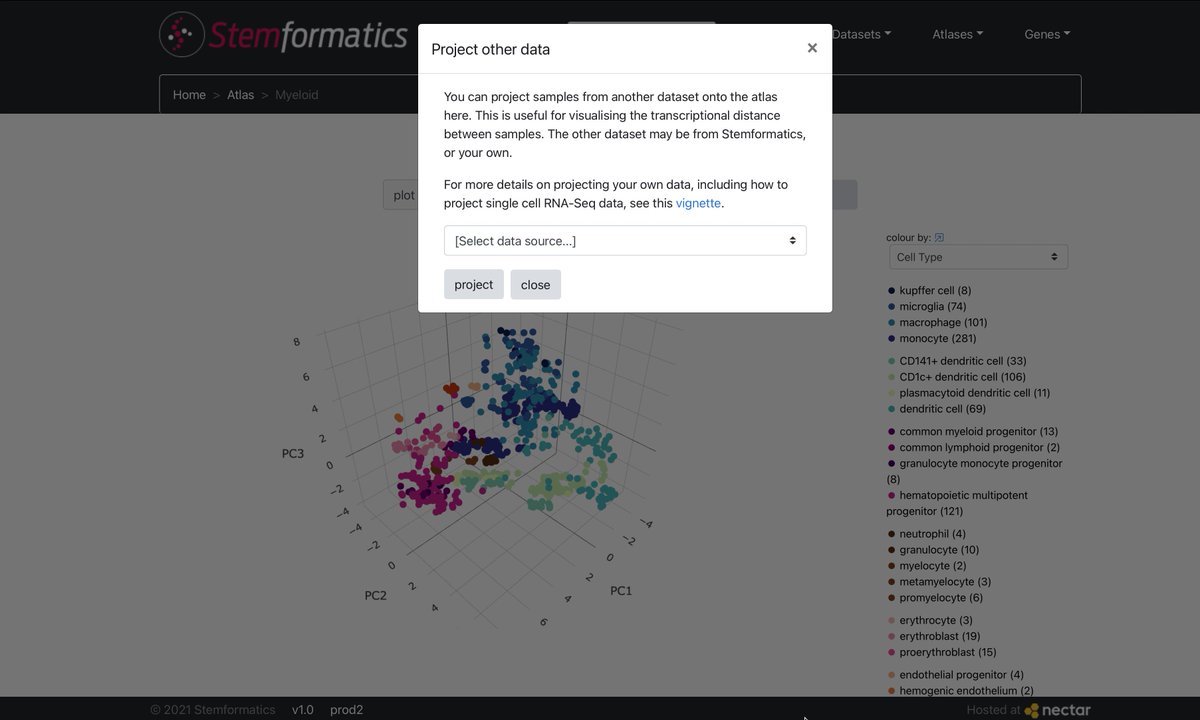This screenshot has width=1200, height=720.
Task: Click the project button
Action: coord(474,285)
